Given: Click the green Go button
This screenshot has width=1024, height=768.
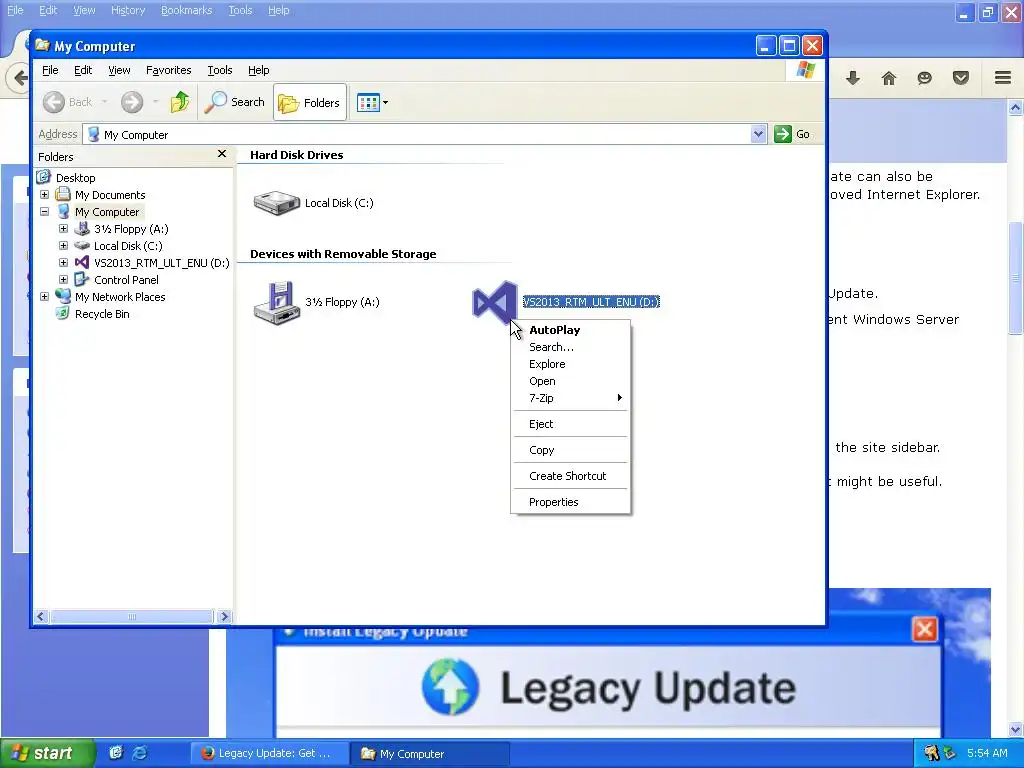Looking at the screenshot, I should (792, 135).
